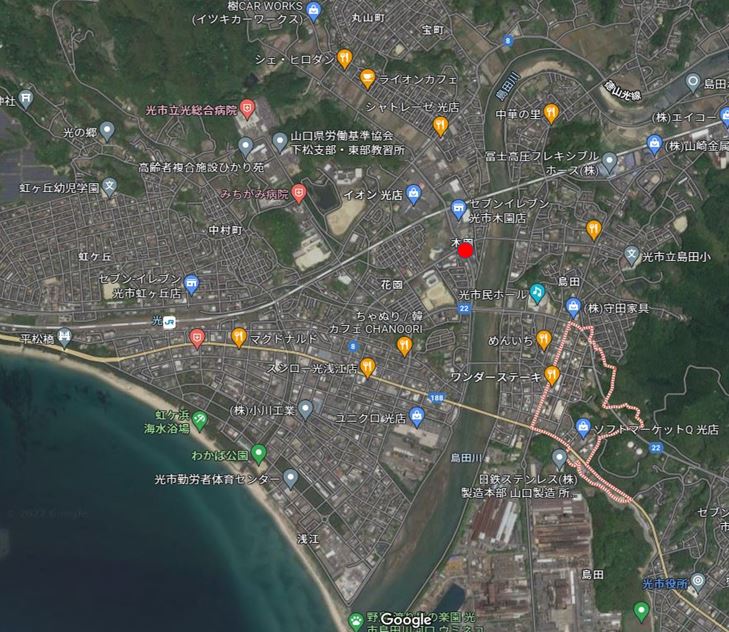Click the 光 train station icon
Image resolution: width=729 pixels, height=632 pixels.
point(170,321)
